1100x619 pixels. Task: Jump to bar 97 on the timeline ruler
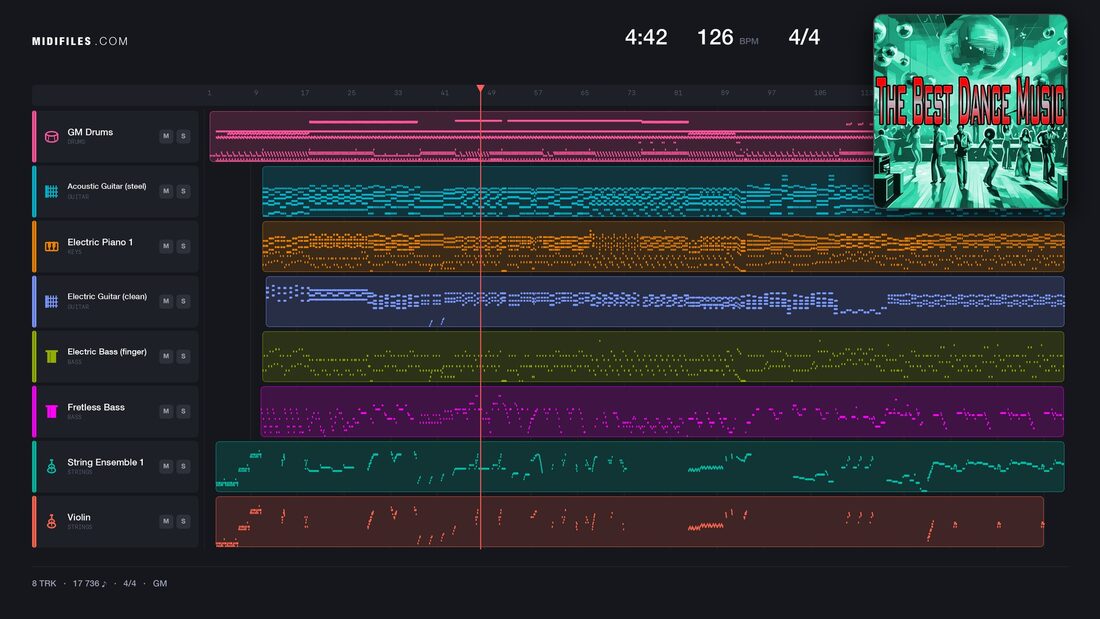(772, 93)
